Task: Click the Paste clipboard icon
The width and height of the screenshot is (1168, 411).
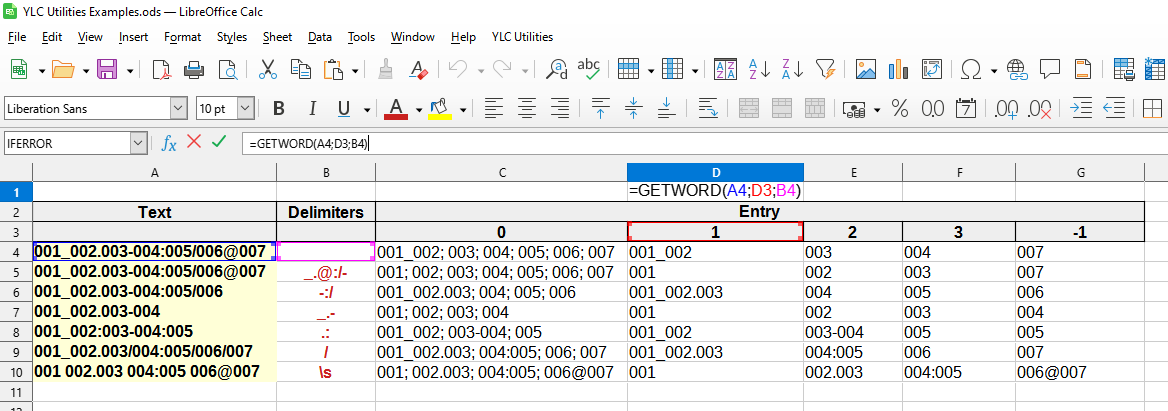Action: [x=333, y=70]
